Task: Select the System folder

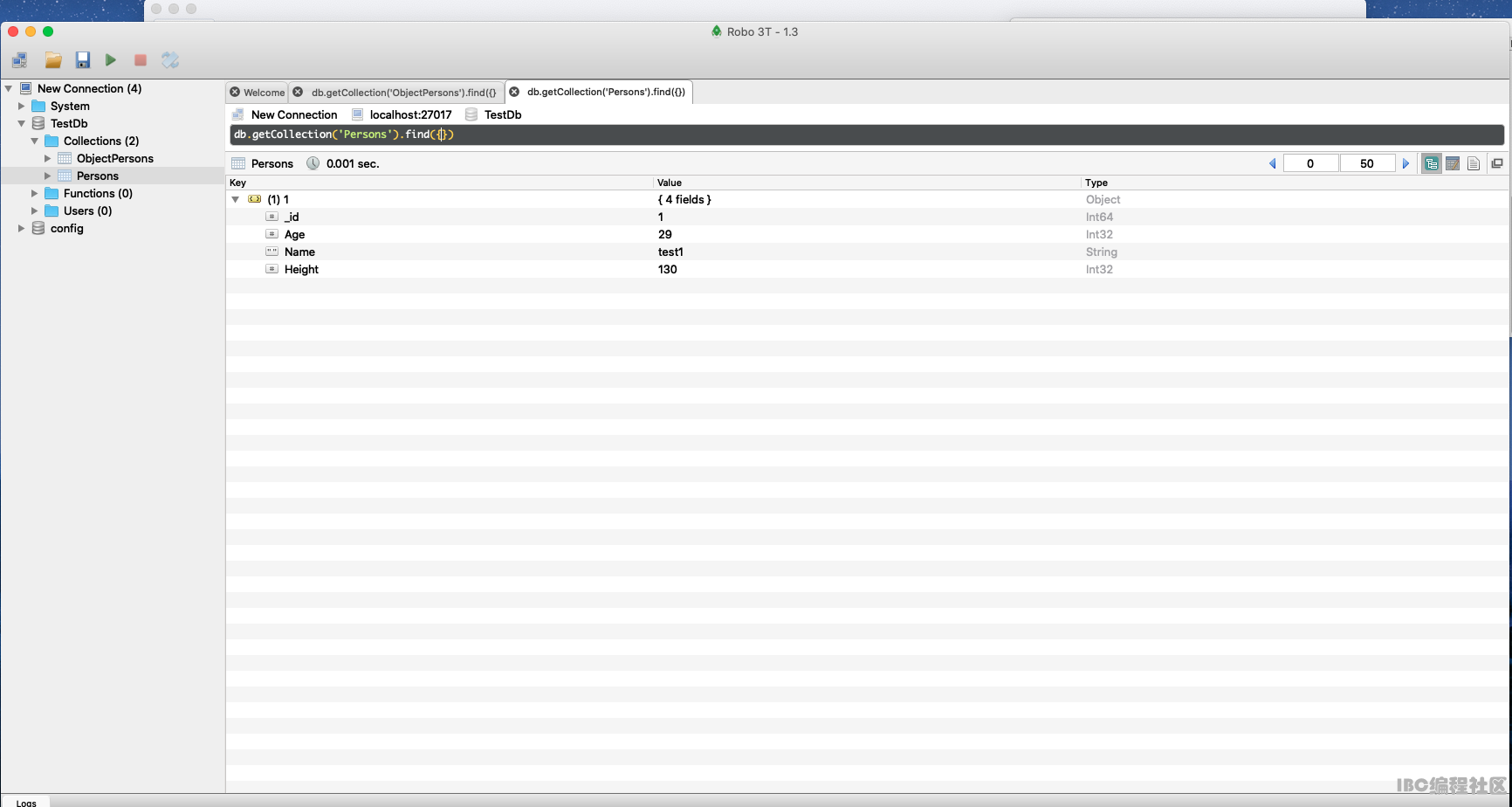Action: pos(70,106)
